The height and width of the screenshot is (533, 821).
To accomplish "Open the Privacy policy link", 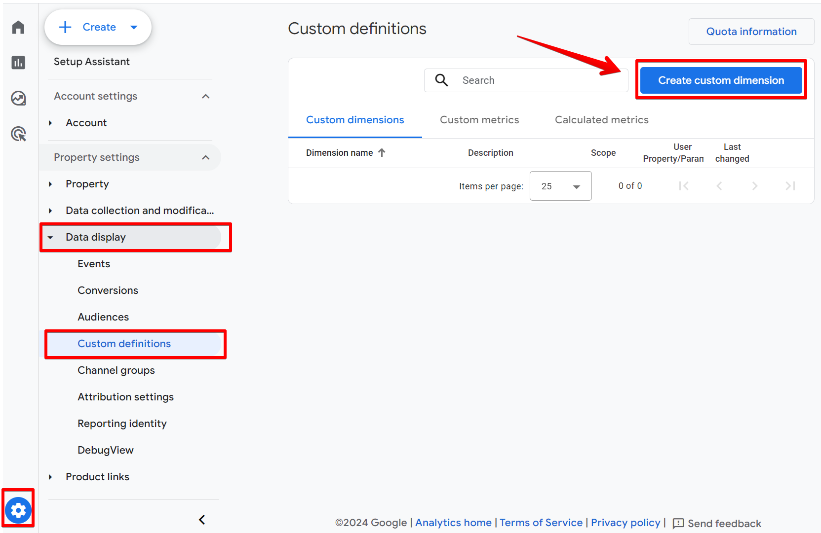I will [625, 523].
